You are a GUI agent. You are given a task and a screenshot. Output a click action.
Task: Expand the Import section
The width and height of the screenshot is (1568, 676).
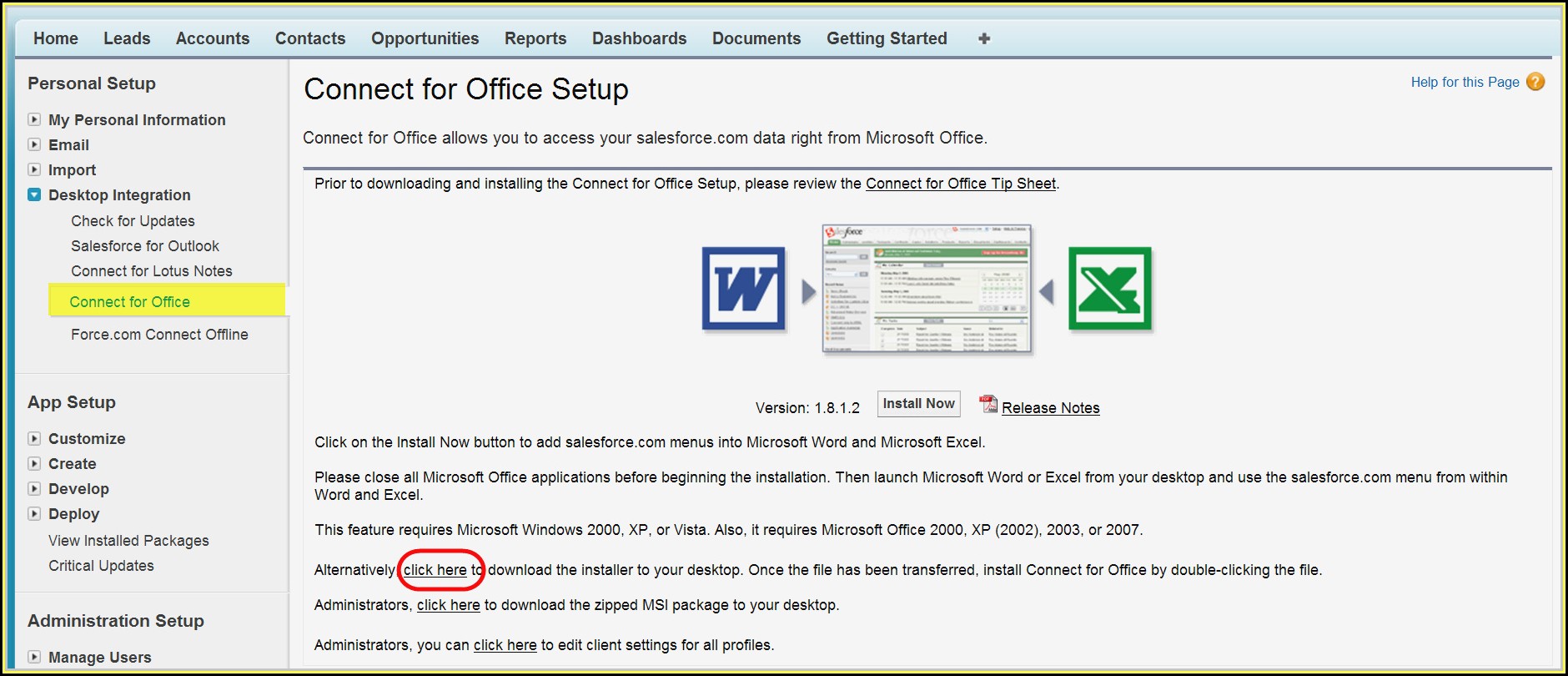pos(34,169)
